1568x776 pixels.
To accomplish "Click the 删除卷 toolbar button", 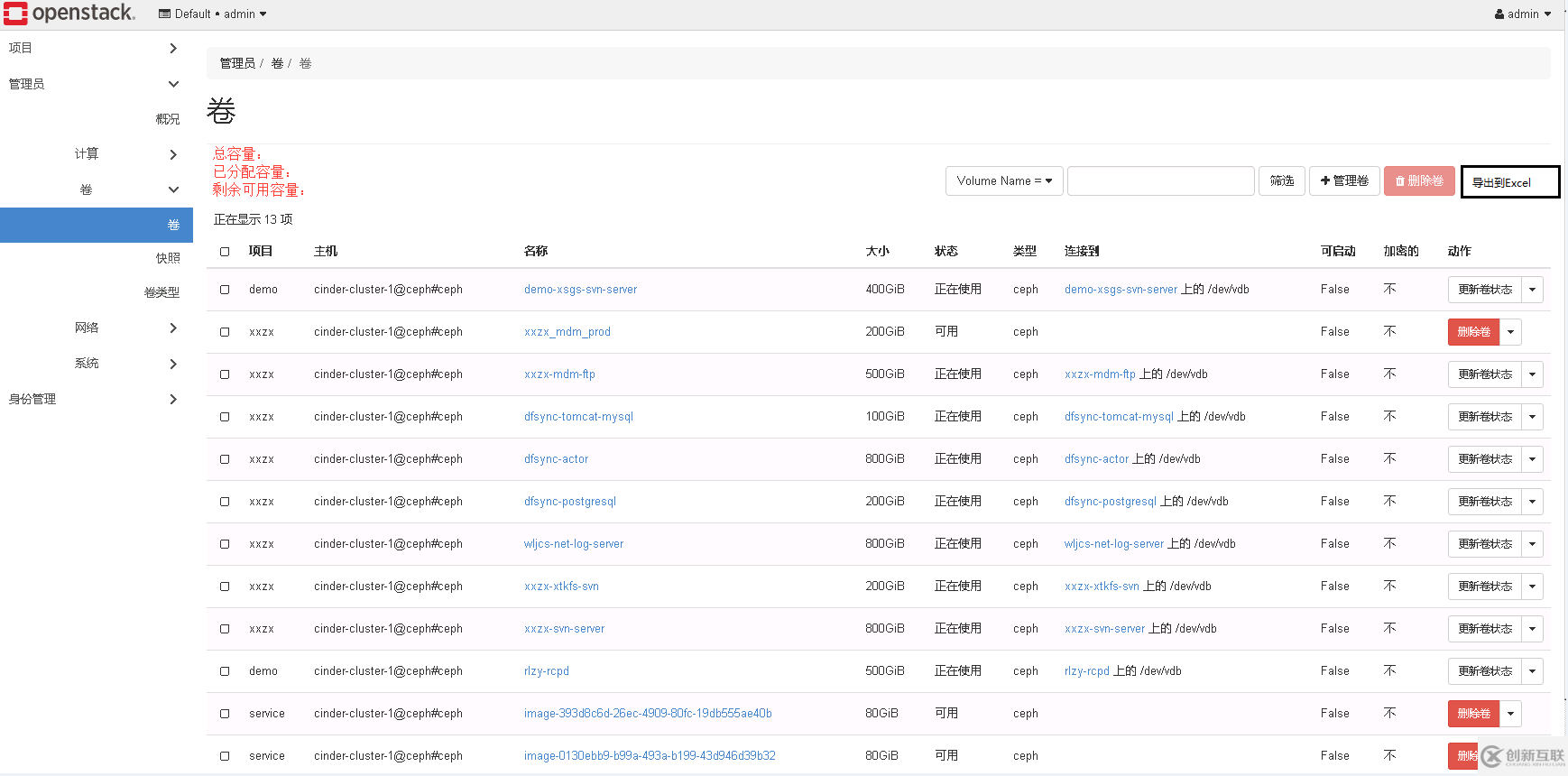I will click(x=1419, y=180).
